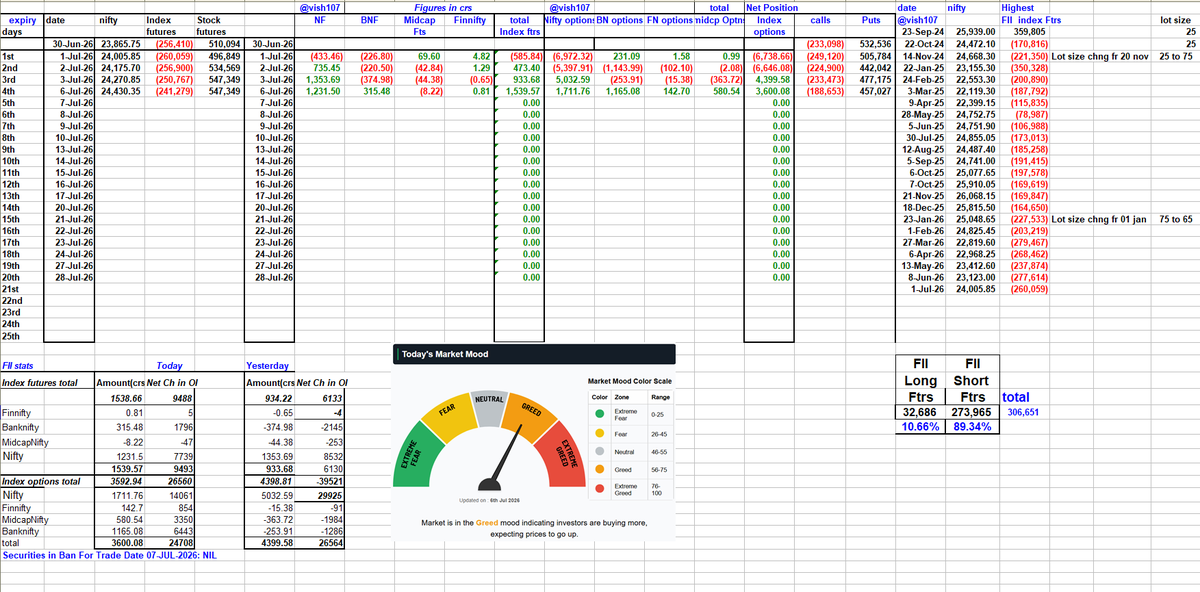Click the "Highest" header cell
1200x592 pixels.
point(1018,8)
